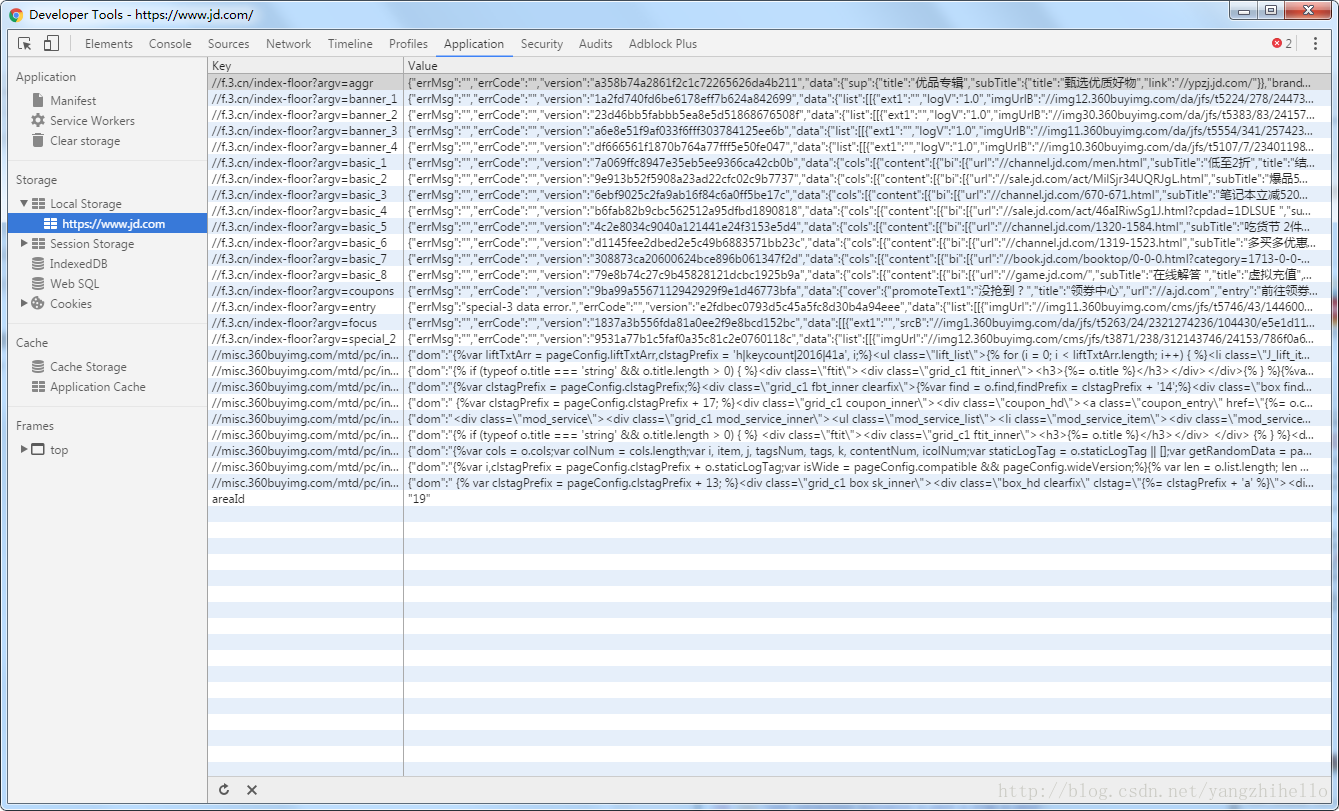Expand the top frame node

click(x=25, y=450)
